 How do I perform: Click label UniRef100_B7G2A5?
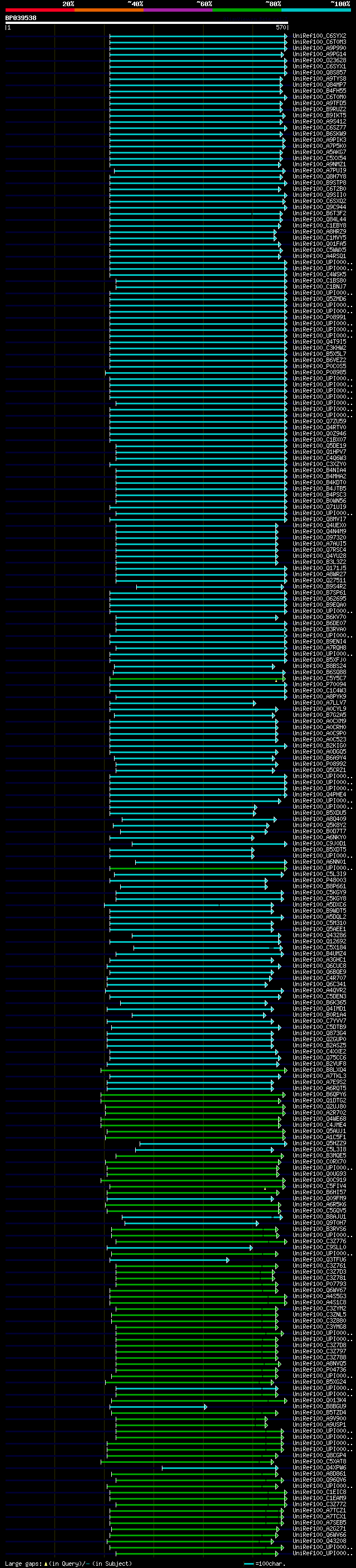[319, 715]
